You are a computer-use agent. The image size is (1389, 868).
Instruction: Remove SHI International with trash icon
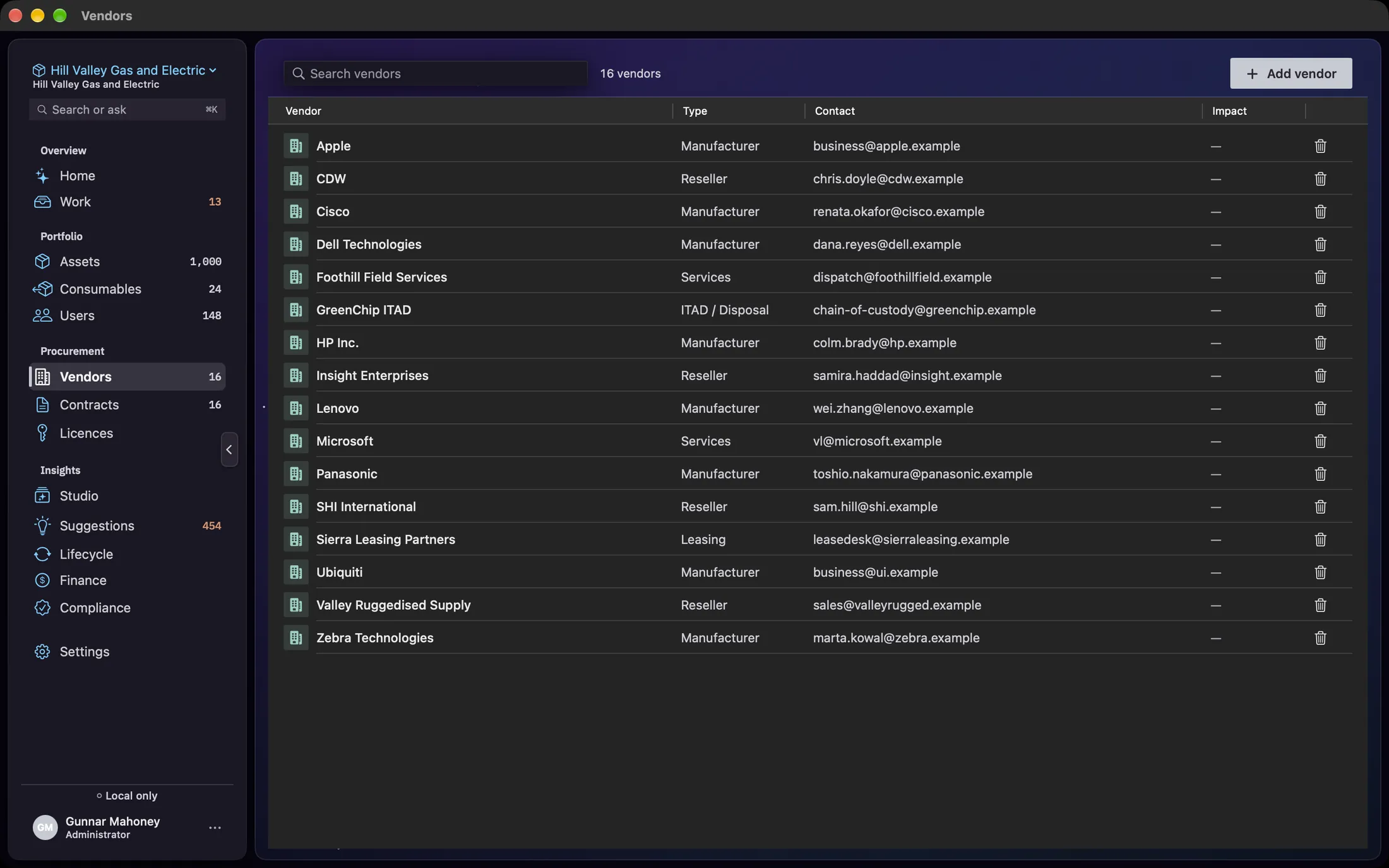[x=1320, y=507]
